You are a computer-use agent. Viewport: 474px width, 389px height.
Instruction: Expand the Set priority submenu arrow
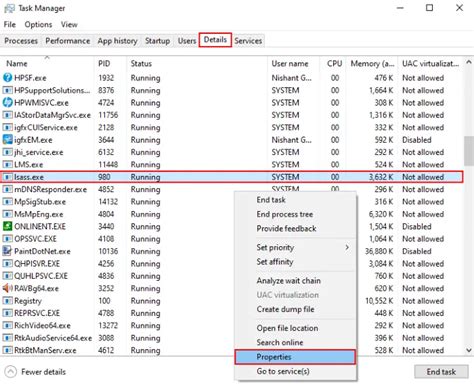click(x=347, y=247)
